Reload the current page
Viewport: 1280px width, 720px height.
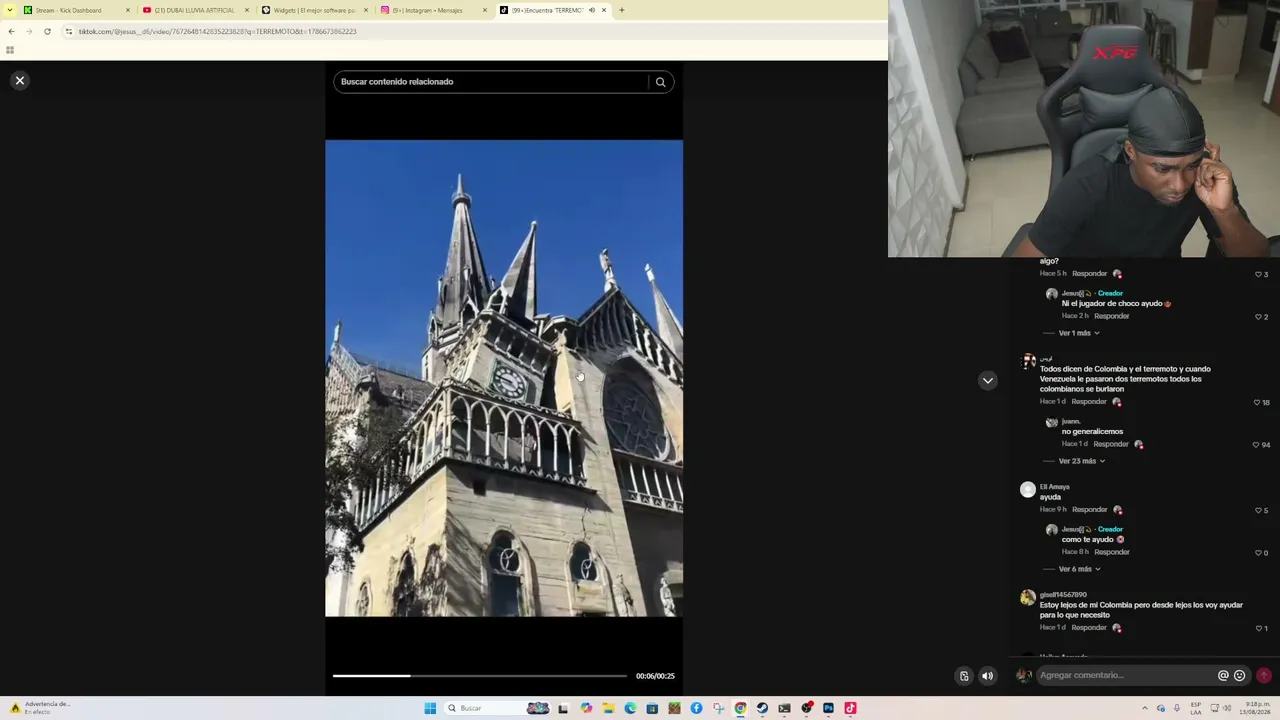(x=47, y=31)
